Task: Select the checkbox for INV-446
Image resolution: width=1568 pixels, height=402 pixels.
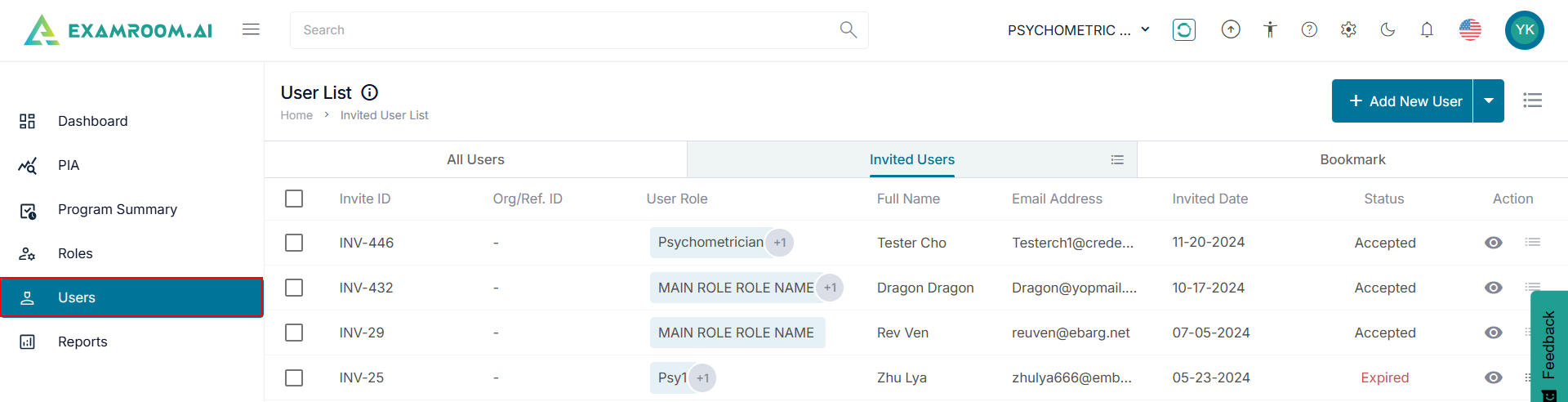Action: (x=294, y=243)
